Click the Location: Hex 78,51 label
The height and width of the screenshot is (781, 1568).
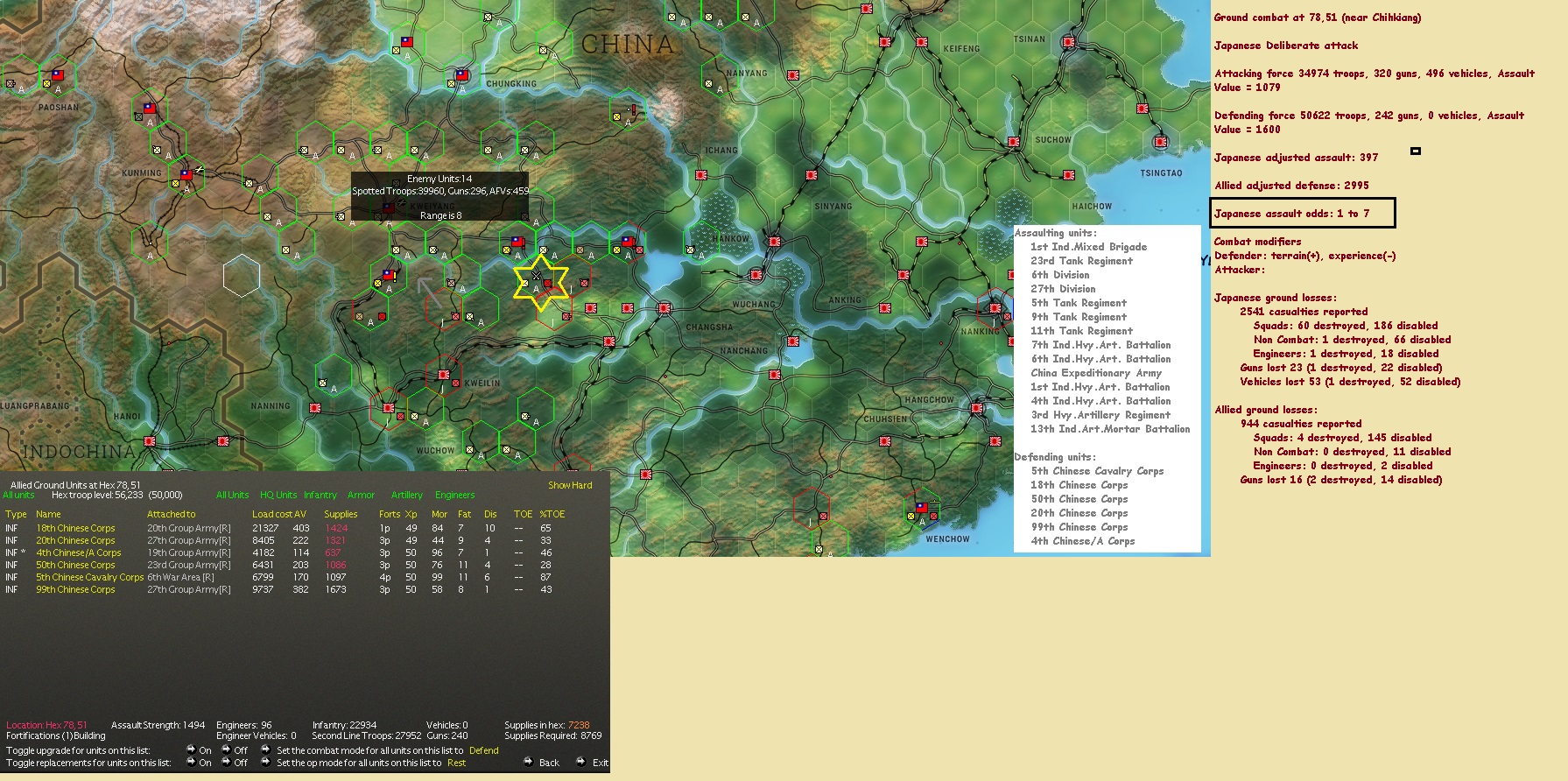coord(46,725)
